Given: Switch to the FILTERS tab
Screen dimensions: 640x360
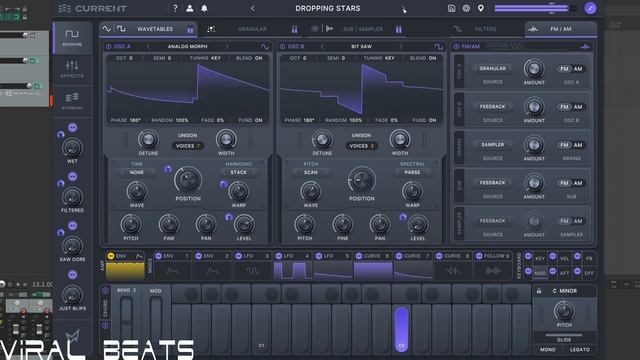Looking at the screenshot, I should 485,29.
